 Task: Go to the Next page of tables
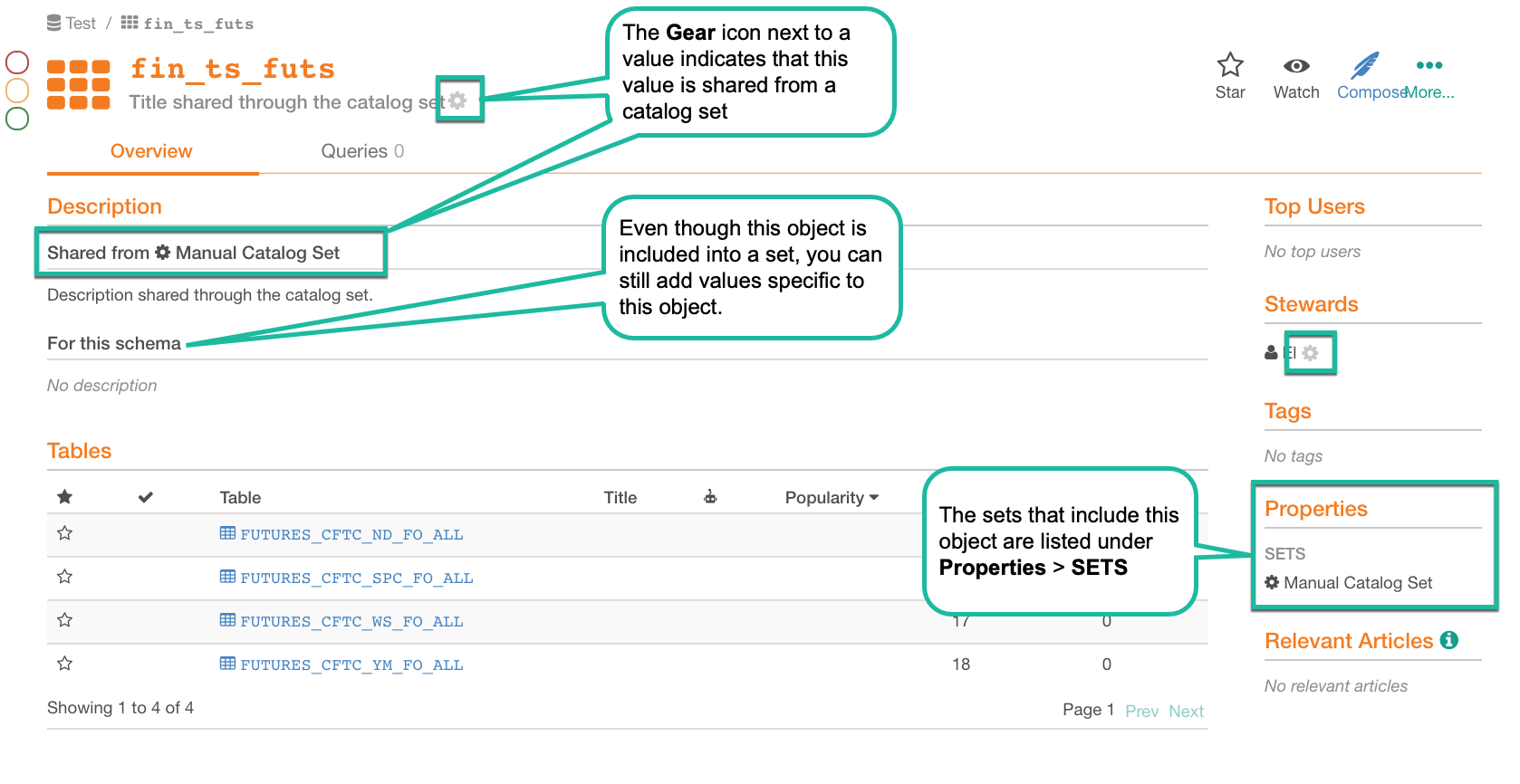(1186, 712)
